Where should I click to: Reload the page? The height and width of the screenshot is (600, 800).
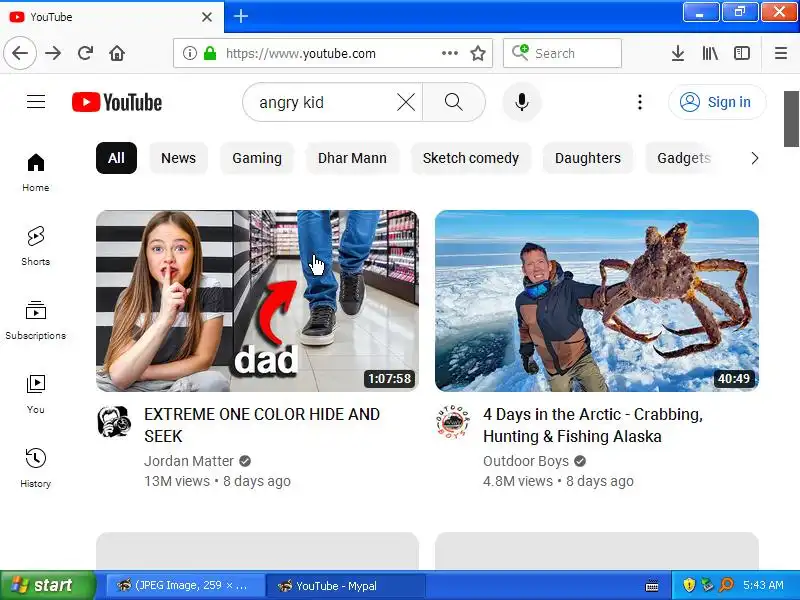(85, 53)
